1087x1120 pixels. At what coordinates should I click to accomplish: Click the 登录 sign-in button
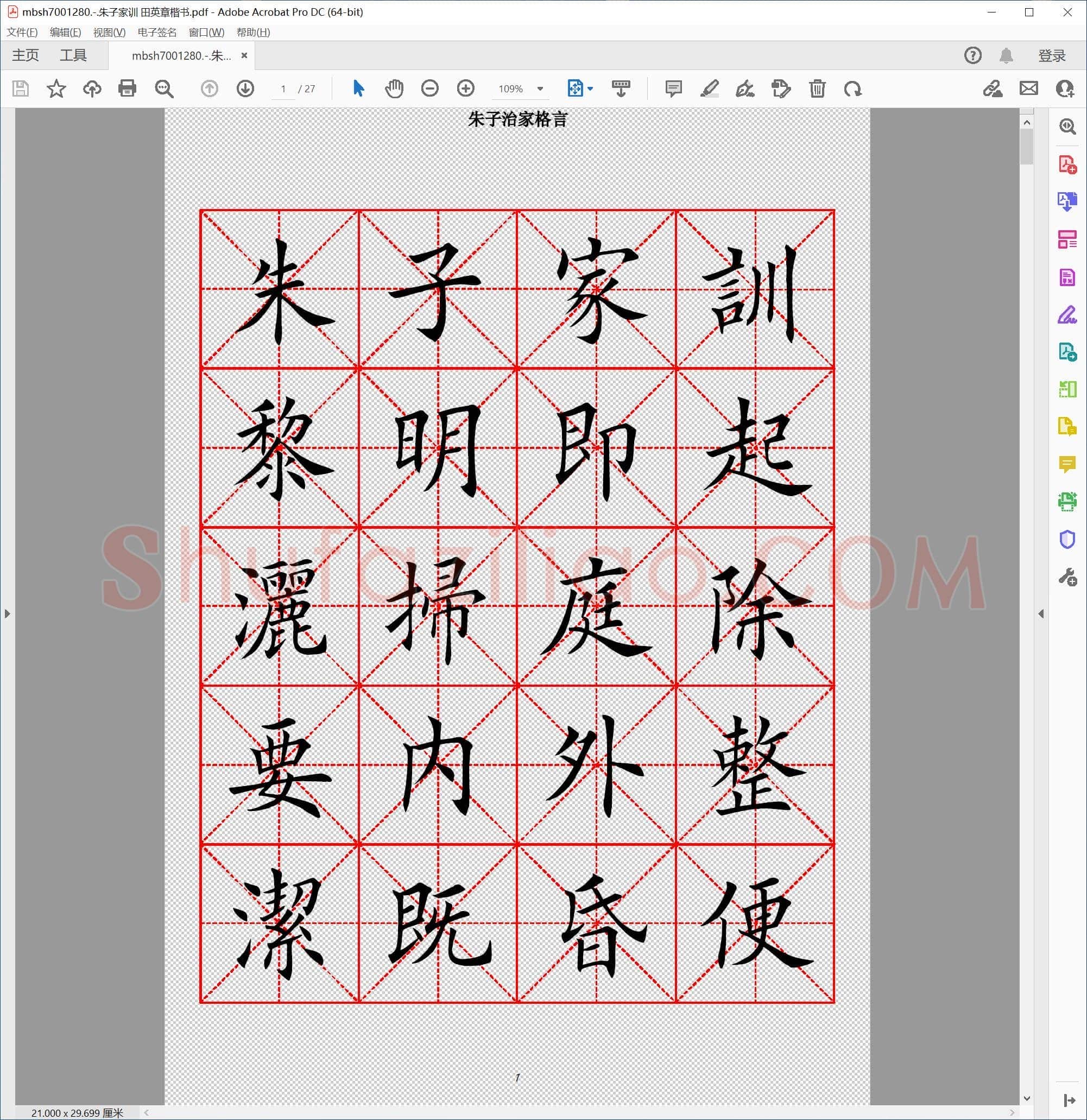(1052, 55)
